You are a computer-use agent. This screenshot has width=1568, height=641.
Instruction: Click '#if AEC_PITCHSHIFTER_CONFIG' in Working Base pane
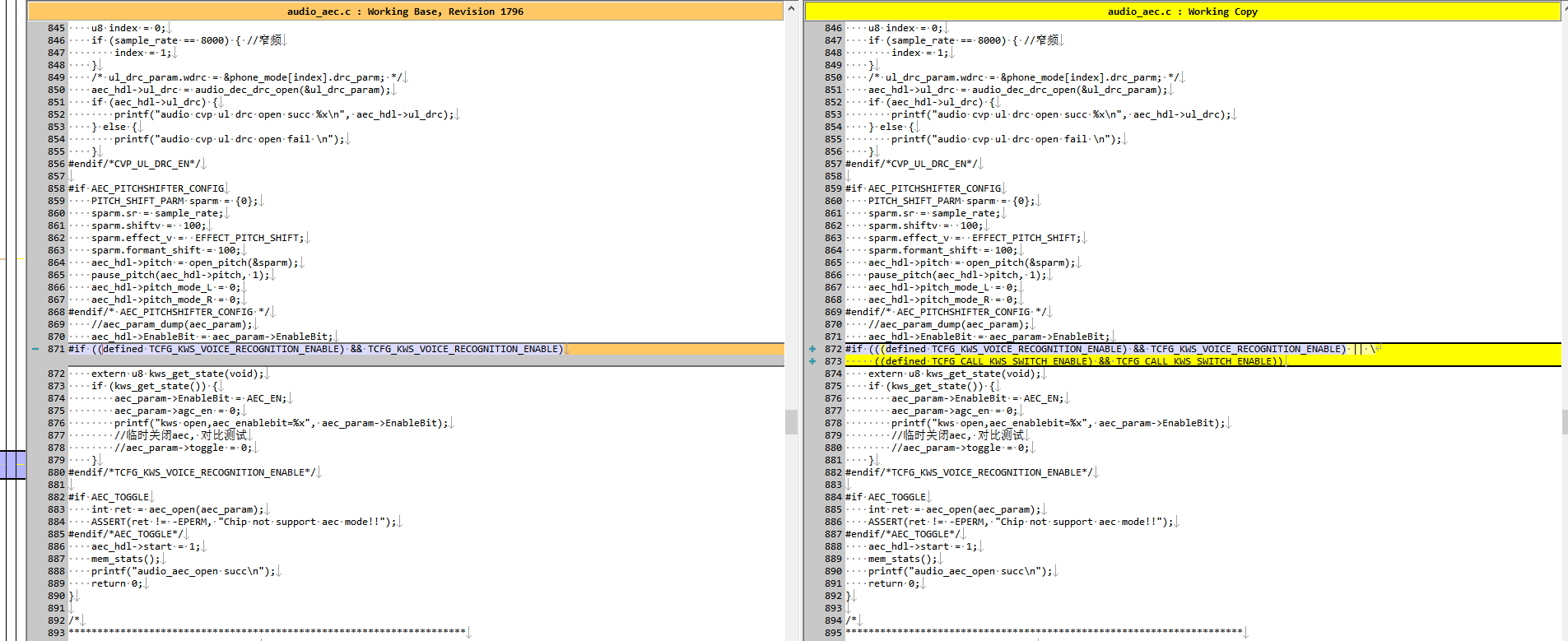(146, 188)
